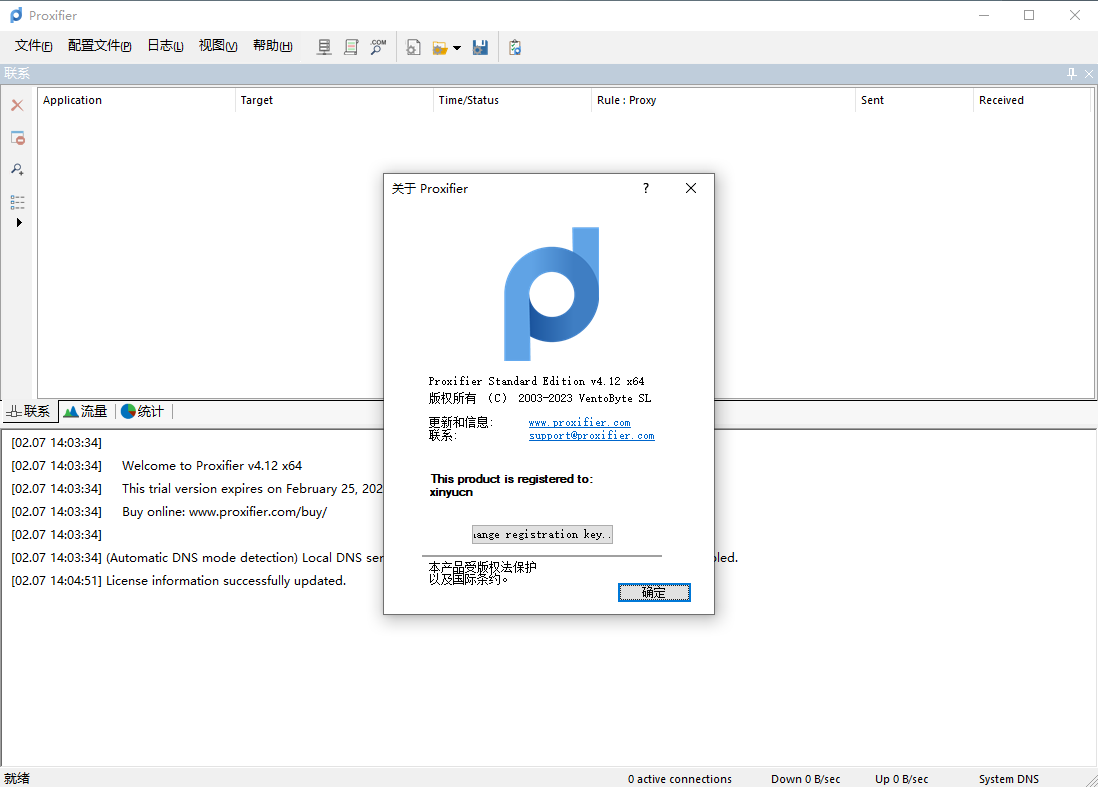Click the 确定 button in About dialog

(x=654, y=592)
